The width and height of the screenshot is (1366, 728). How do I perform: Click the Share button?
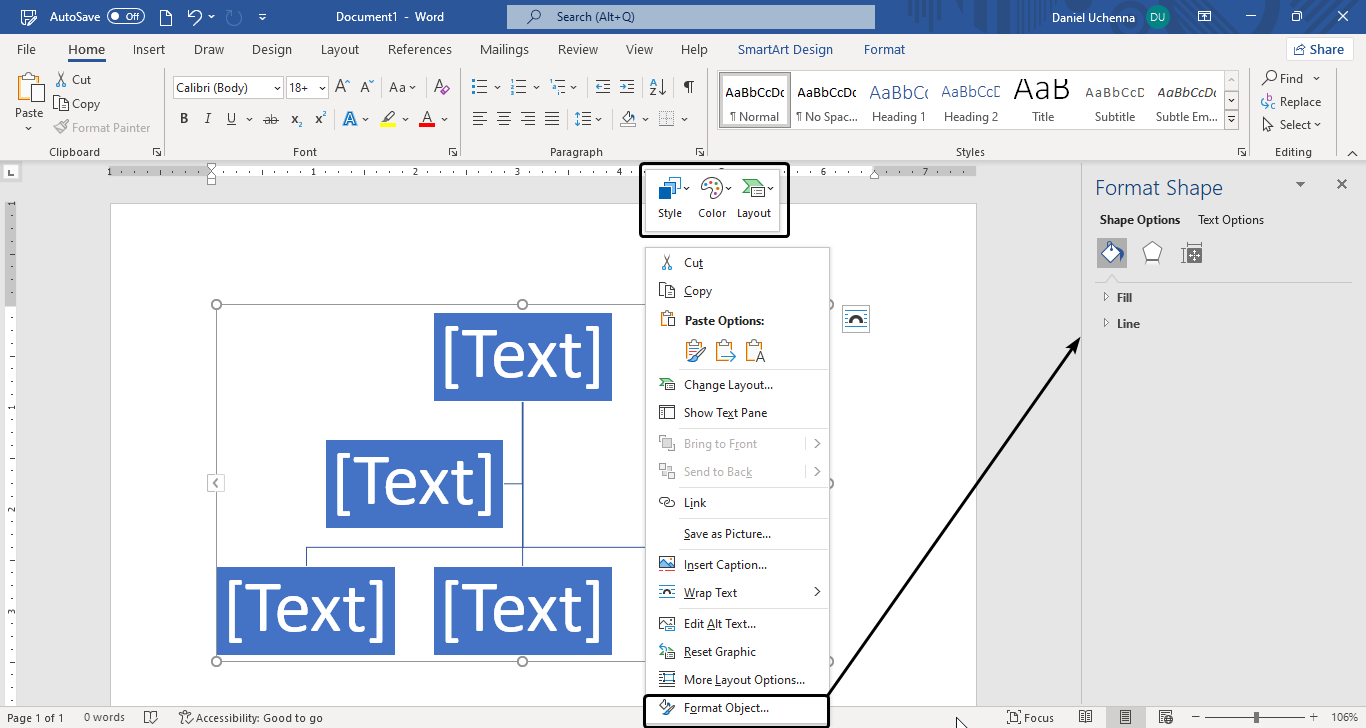(1319, 48)
